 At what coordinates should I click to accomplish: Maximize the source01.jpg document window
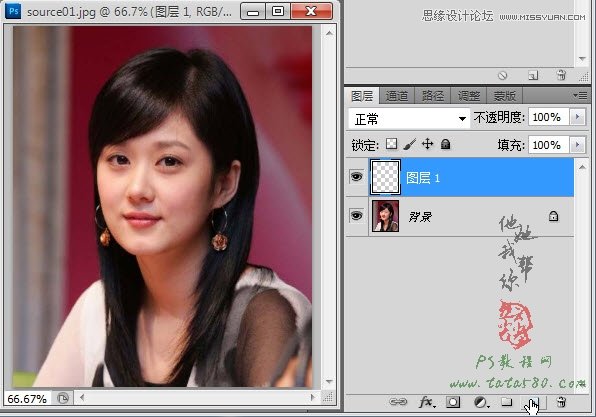click(278, 11)
